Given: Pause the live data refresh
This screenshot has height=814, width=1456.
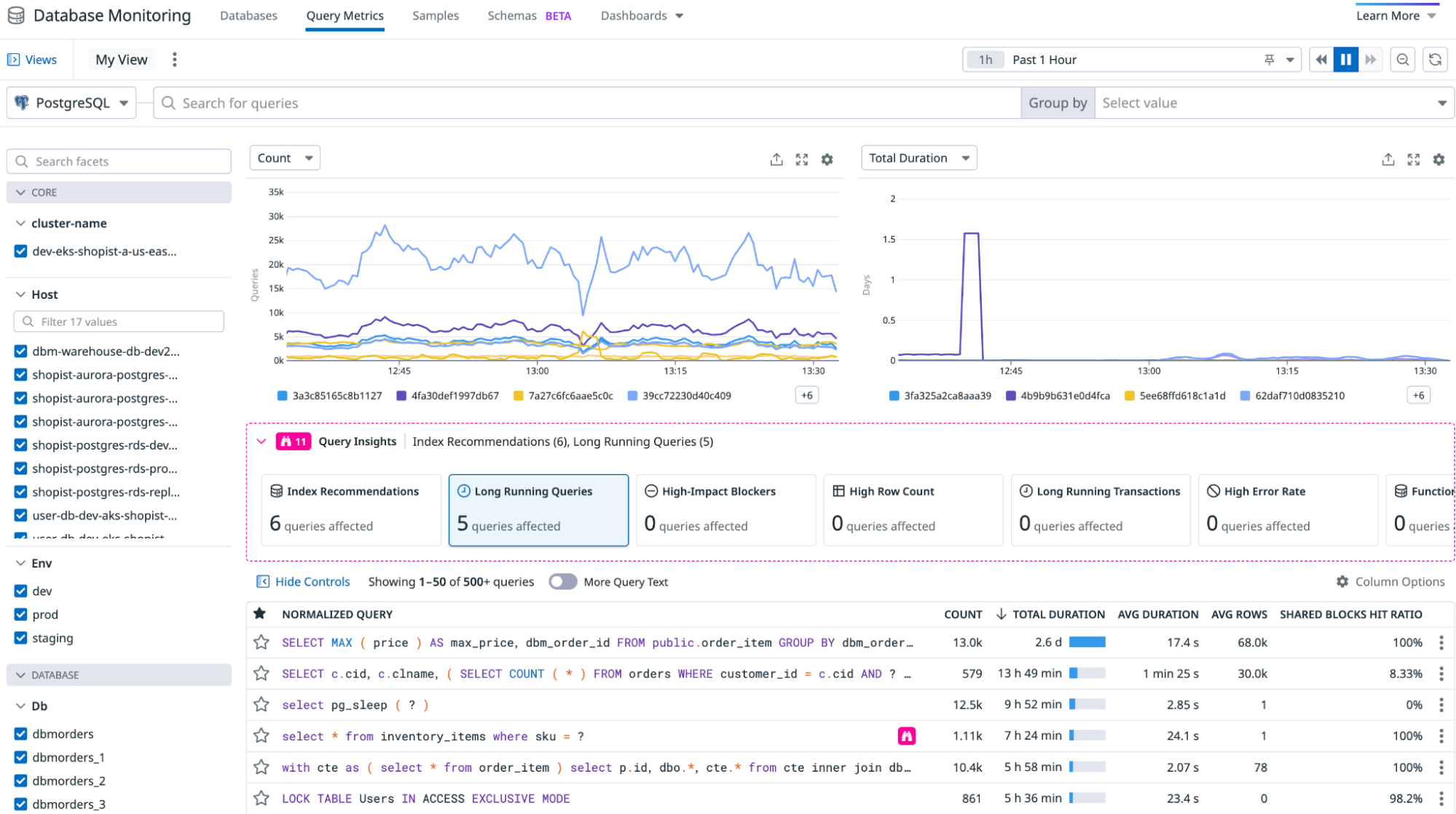Looking at the screenshot, I should click(1345, 59).
